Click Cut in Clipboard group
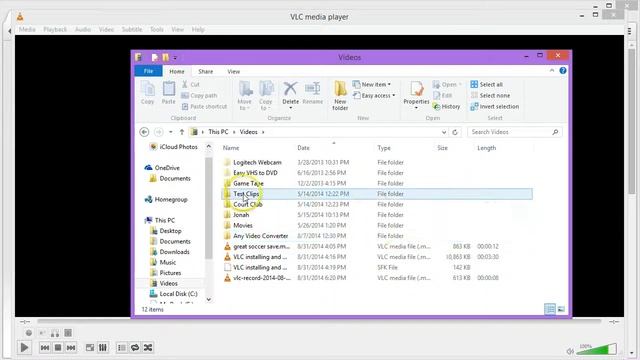The width and height of the screenshot is (640, 360). pyautogui.click(x=191, y=84)
